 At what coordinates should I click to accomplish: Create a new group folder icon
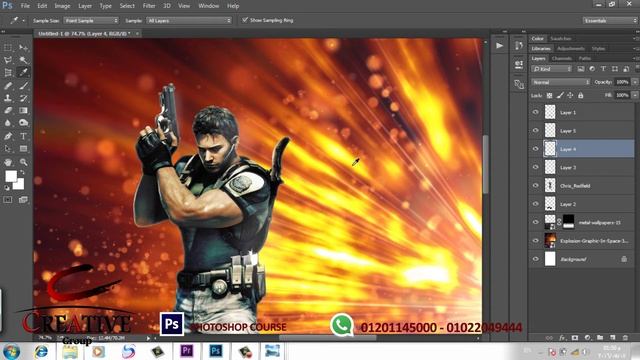600,338
